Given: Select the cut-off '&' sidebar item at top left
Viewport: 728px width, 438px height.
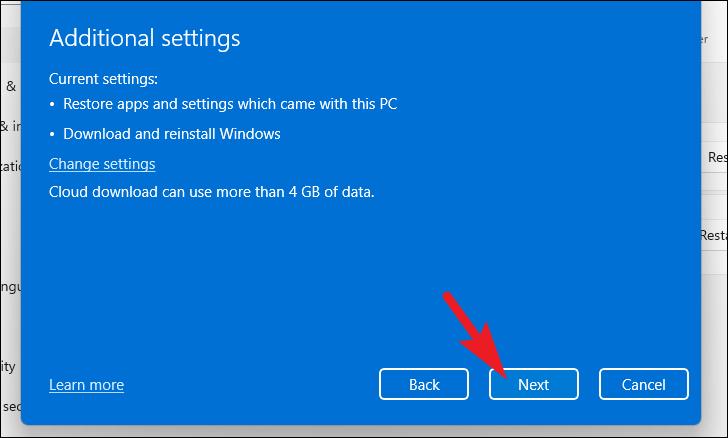Looking at the screenshot, I should click(x=11, y=86).
